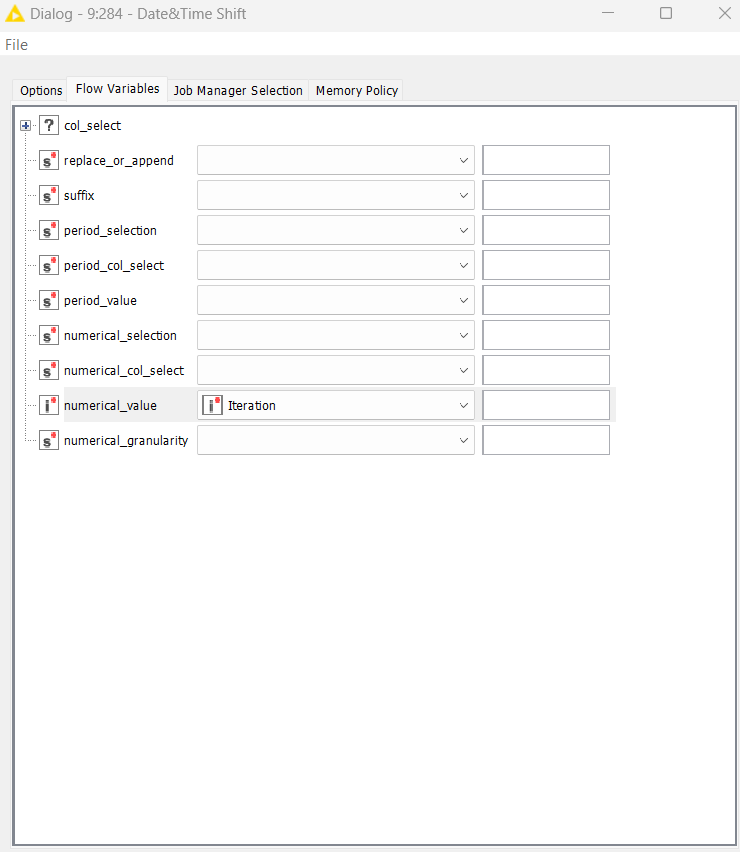Open the numerical_granularity variable dropdown
This screenshot has height=852, width=740.
(x=335, y=441)
